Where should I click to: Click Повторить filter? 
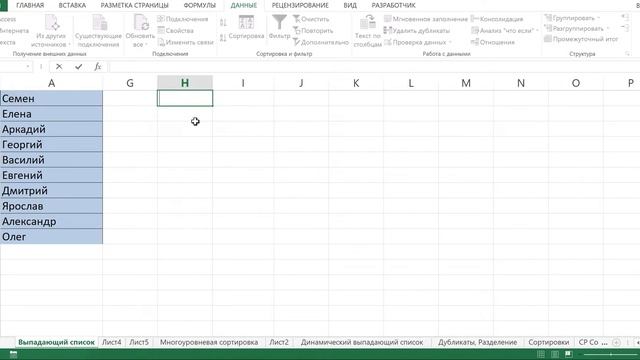(x=313, y=31)
